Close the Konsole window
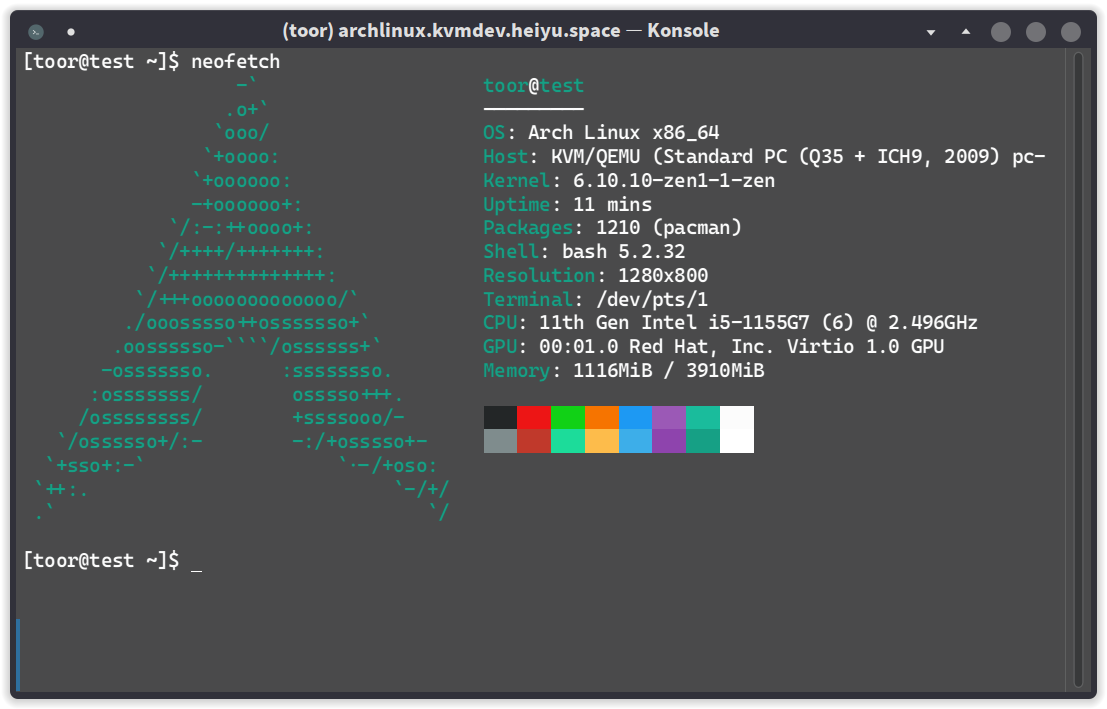 (x=1071, y=32)
